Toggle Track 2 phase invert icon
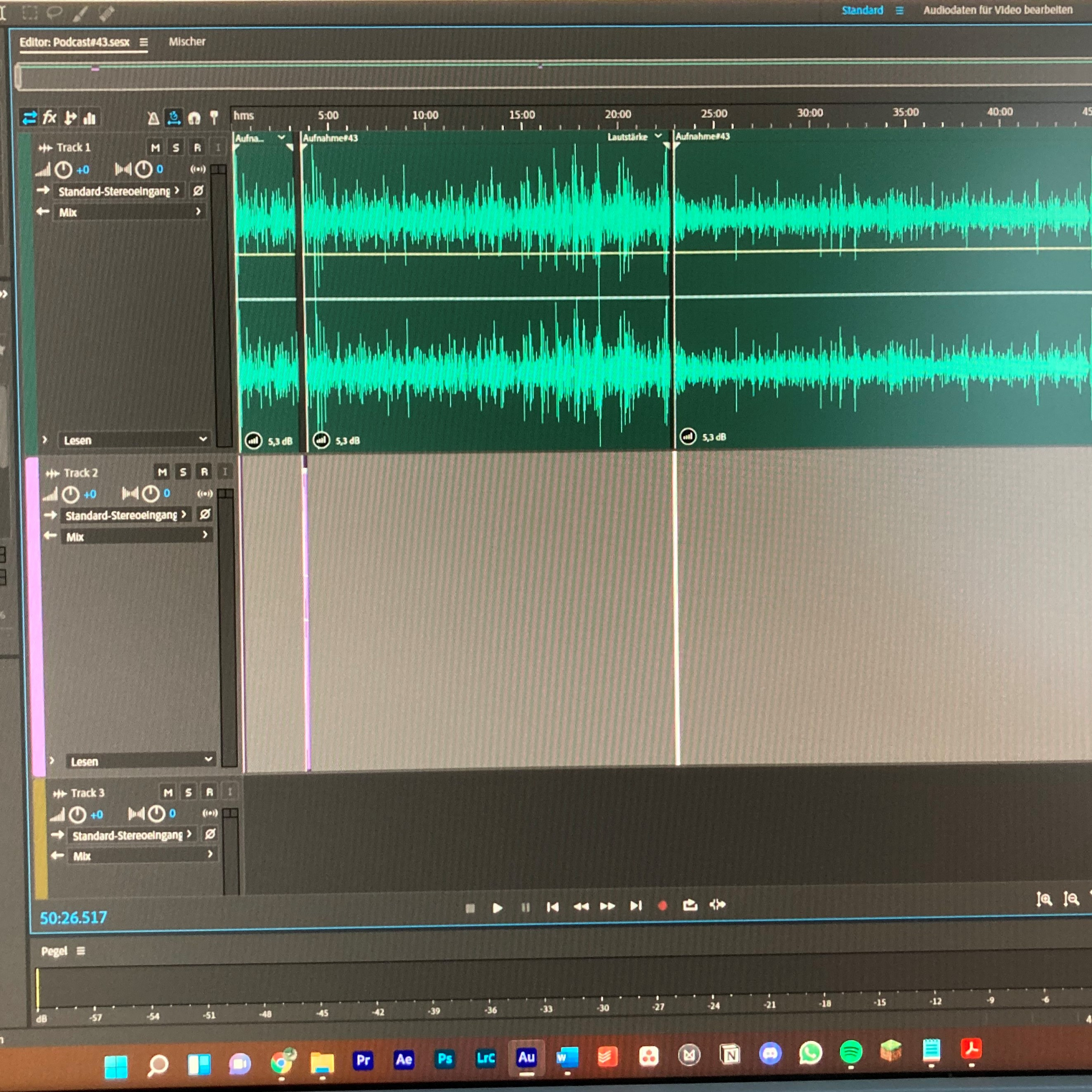 pyautogui.click(x=205, y=514)
